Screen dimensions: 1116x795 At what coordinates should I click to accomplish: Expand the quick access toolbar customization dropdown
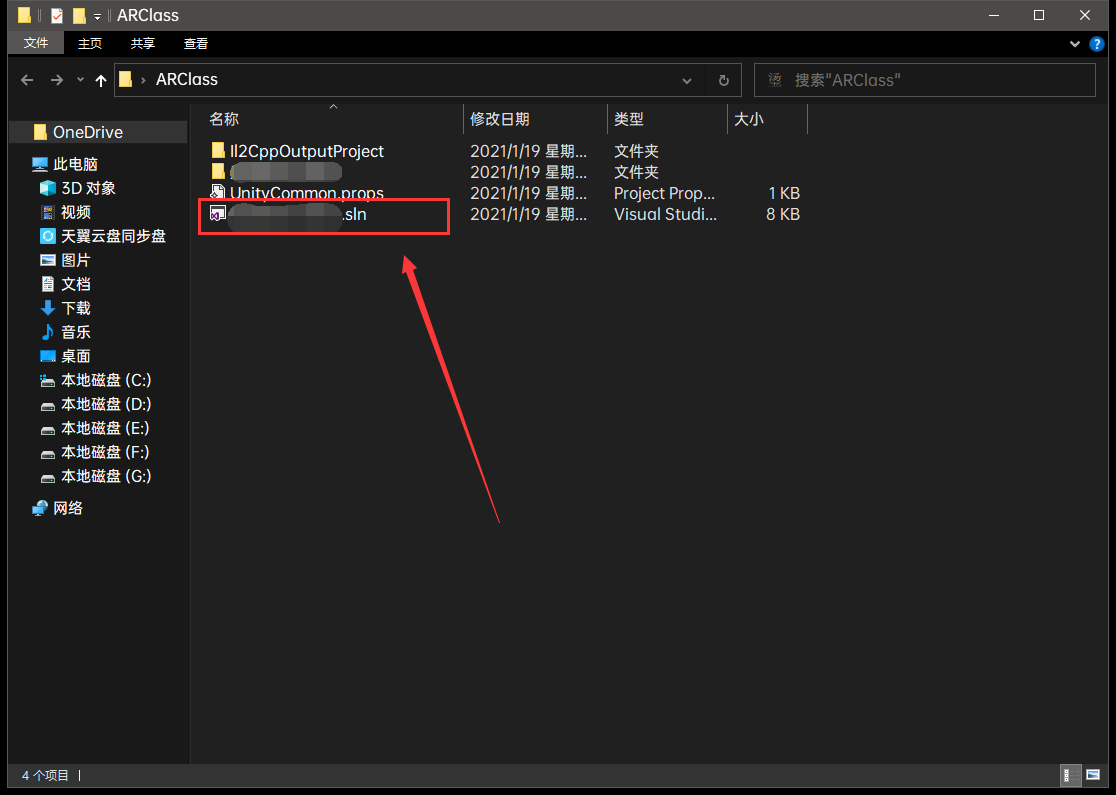point(95,15)
